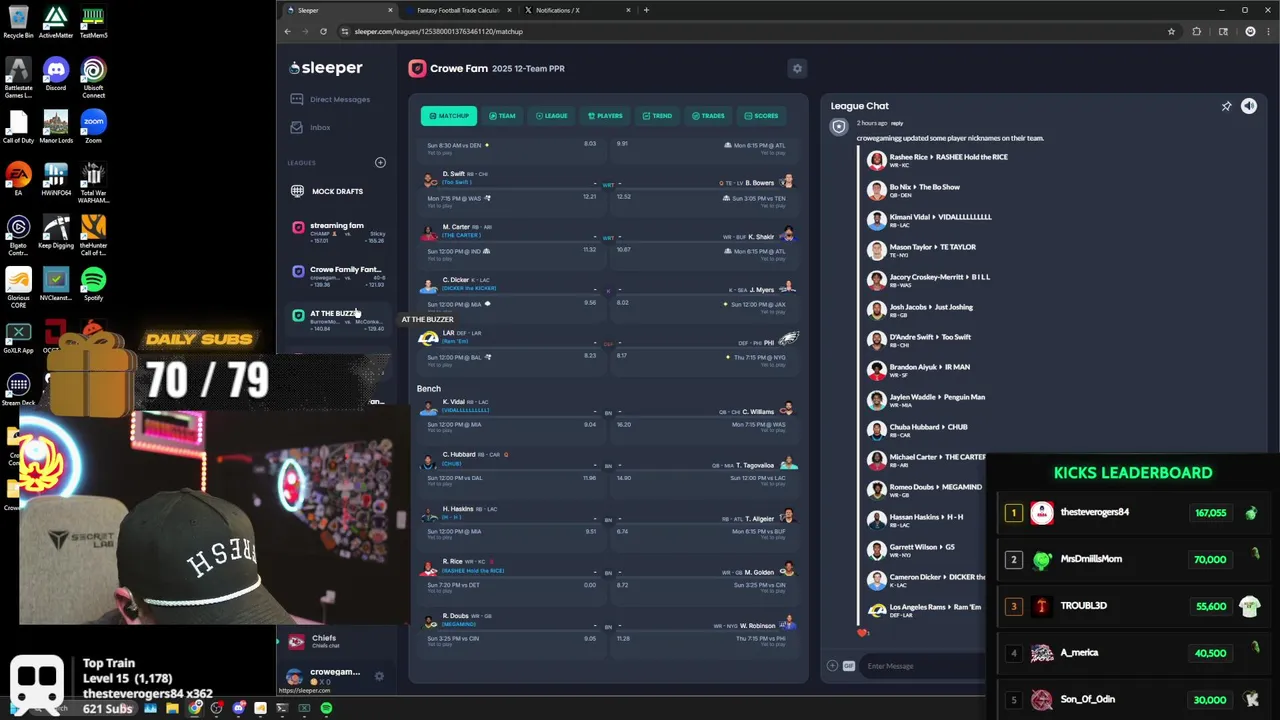Switch to the PLAYERS tab
1280x720 pixels.
point(605,116)
